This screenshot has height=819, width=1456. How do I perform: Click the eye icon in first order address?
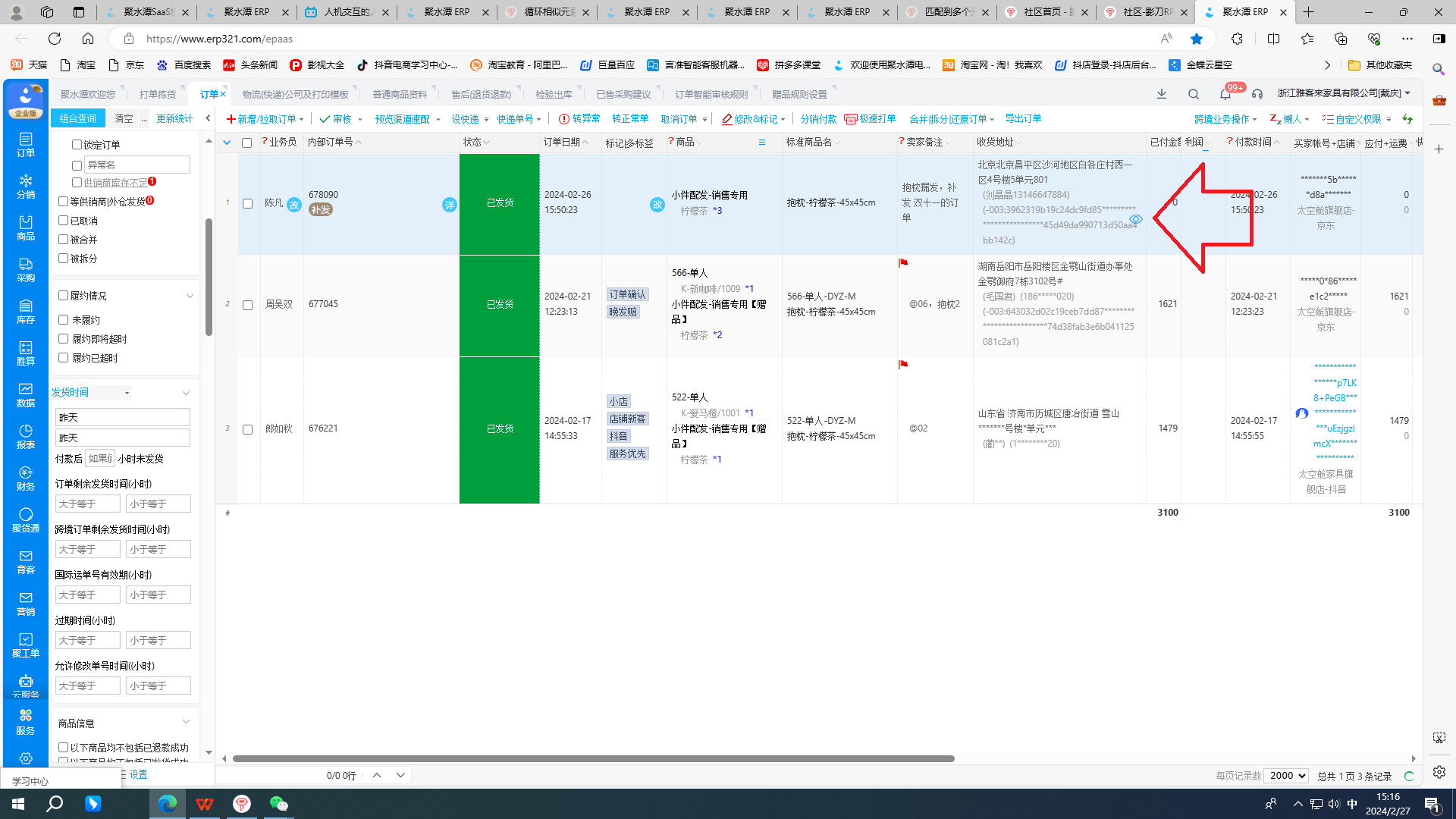(1135, 219)
